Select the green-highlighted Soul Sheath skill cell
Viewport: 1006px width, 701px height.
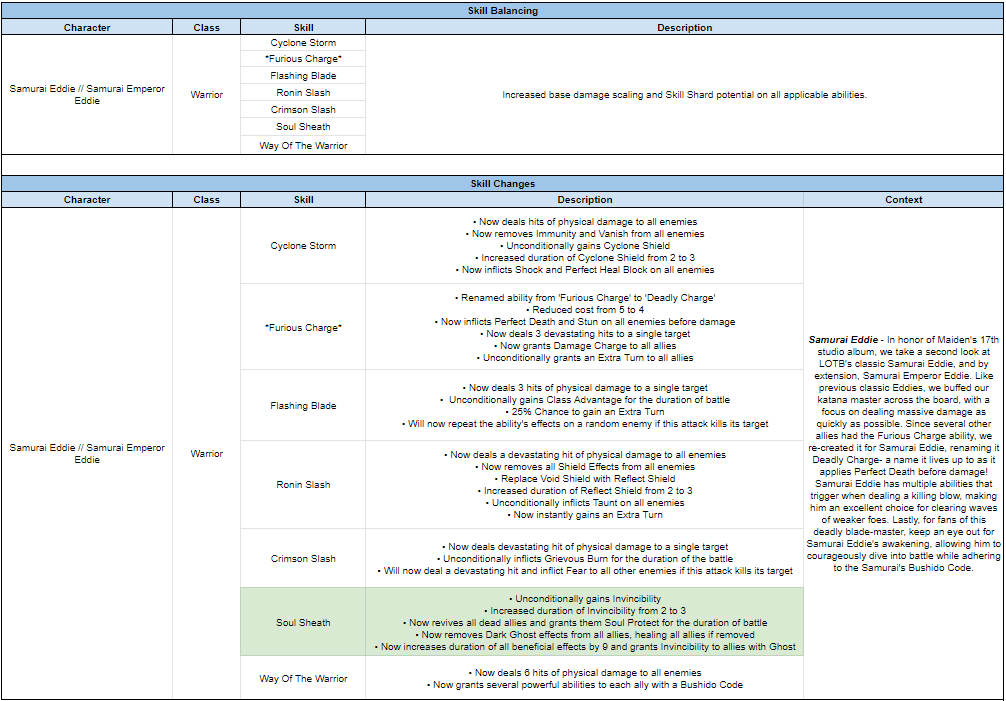[303, 623]
